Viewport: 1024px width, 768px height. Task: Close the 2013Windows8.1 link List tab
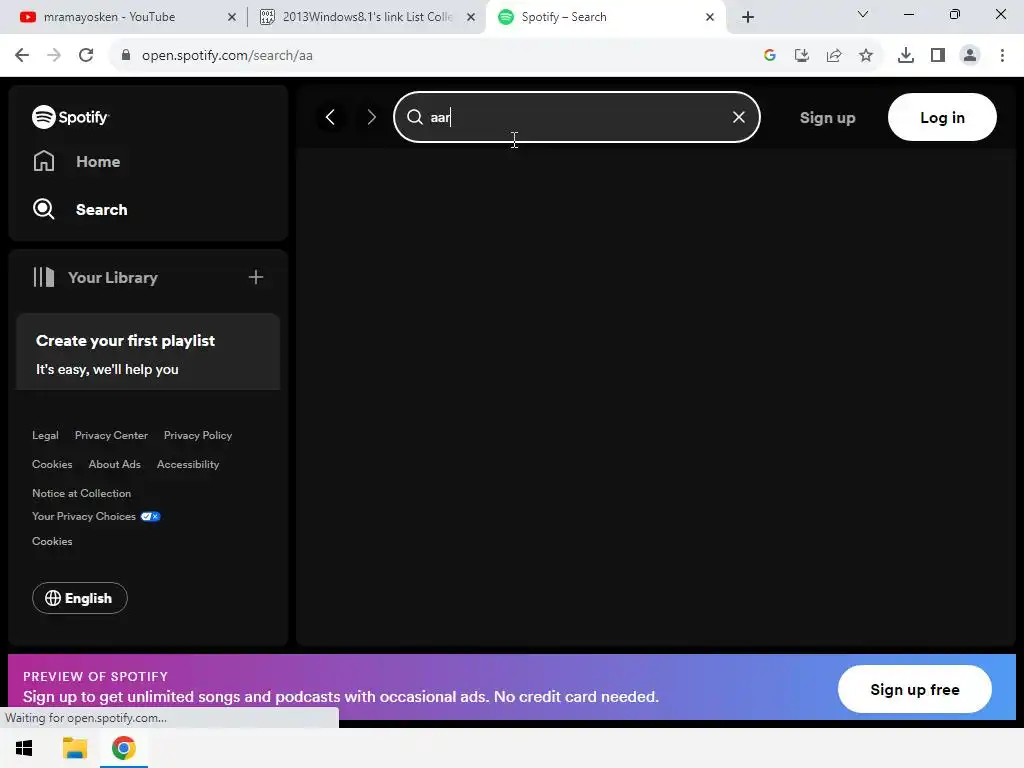tap(471, 17)
